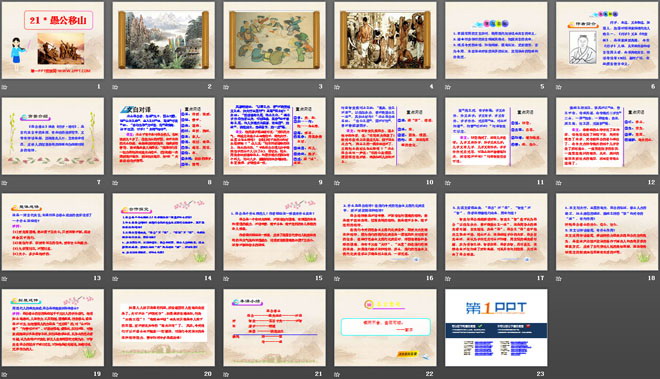This screenshot has height=379, width=660.
Task: Select slide 23 第1PPT advertisement thumbnail
Action: 496,327
